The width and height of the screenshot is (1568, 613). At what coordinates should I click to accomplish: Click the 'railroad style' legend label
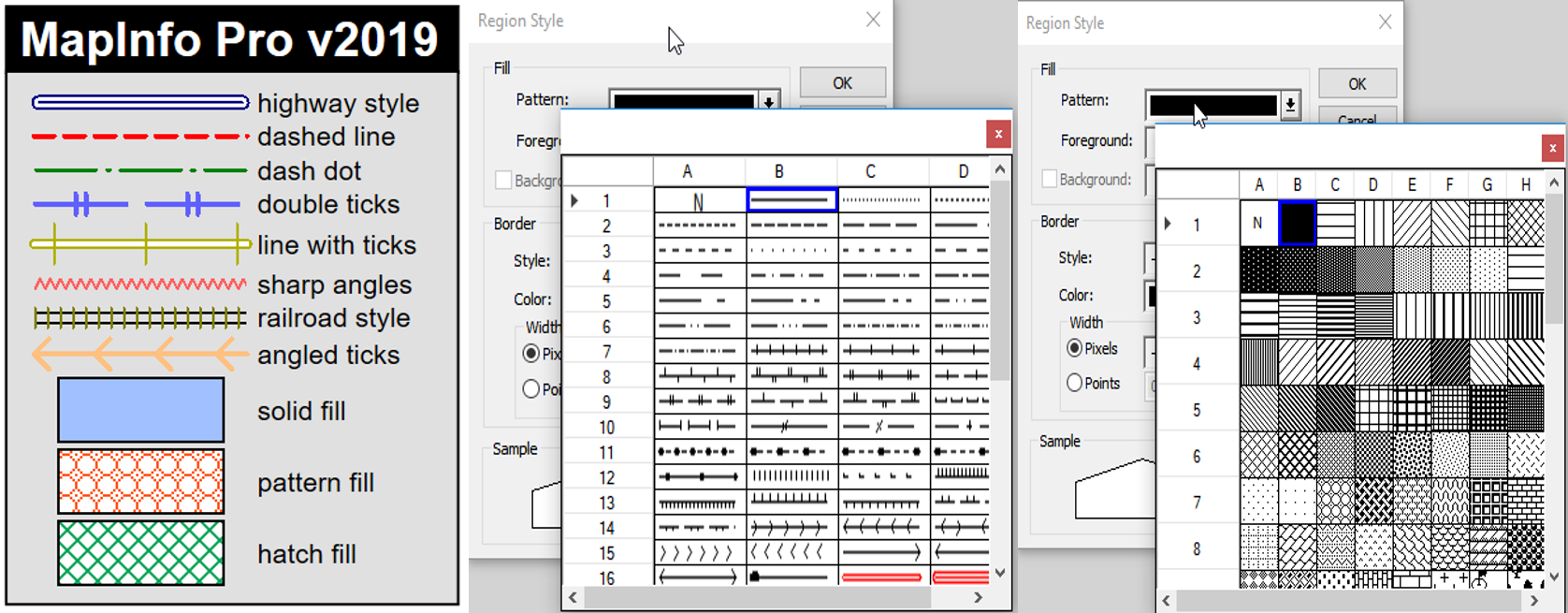click(x=333, y=318)
